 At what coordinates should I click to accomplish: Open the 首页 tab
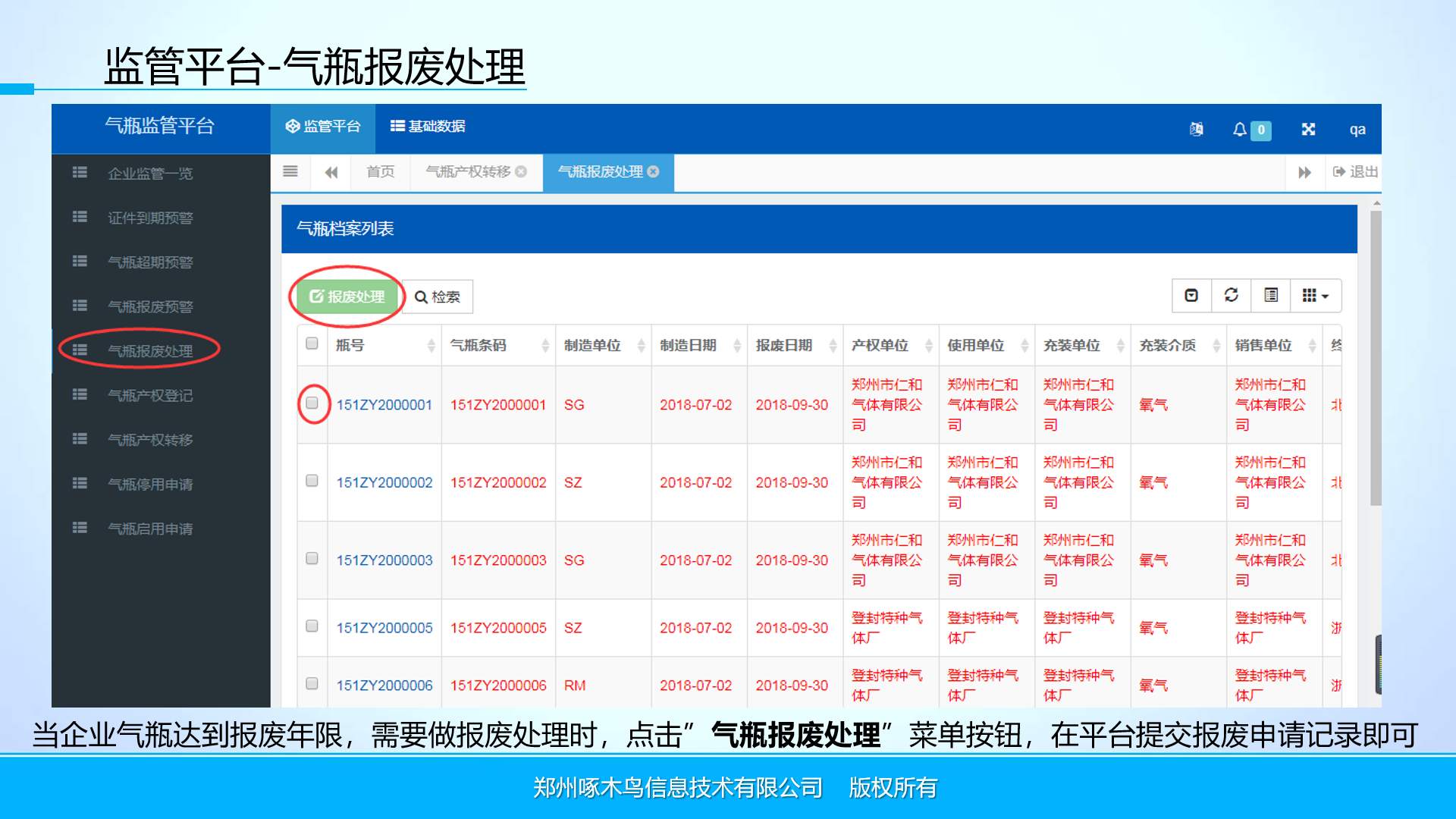tap(381, 172)
